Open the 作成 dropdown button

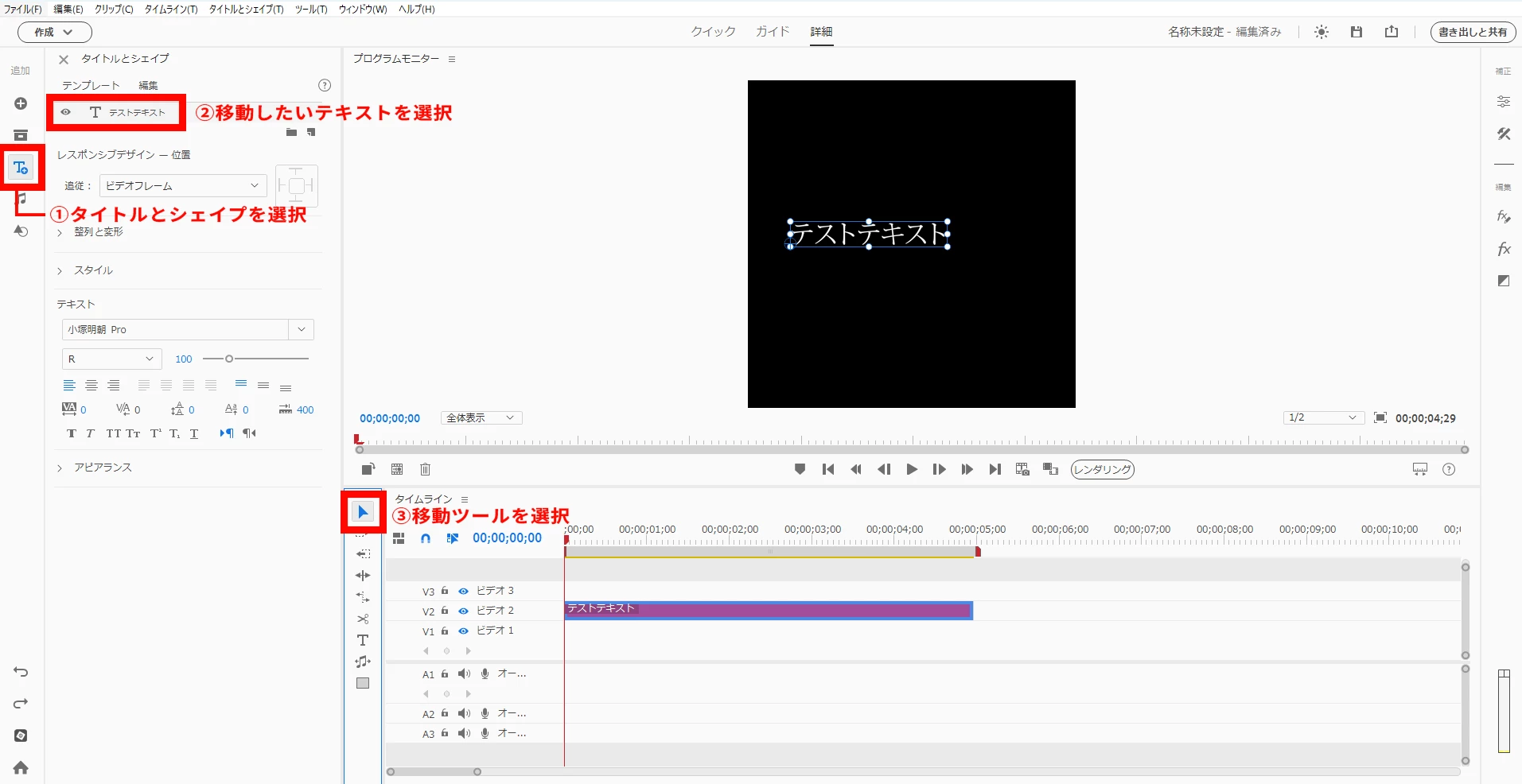click(55, 32)
